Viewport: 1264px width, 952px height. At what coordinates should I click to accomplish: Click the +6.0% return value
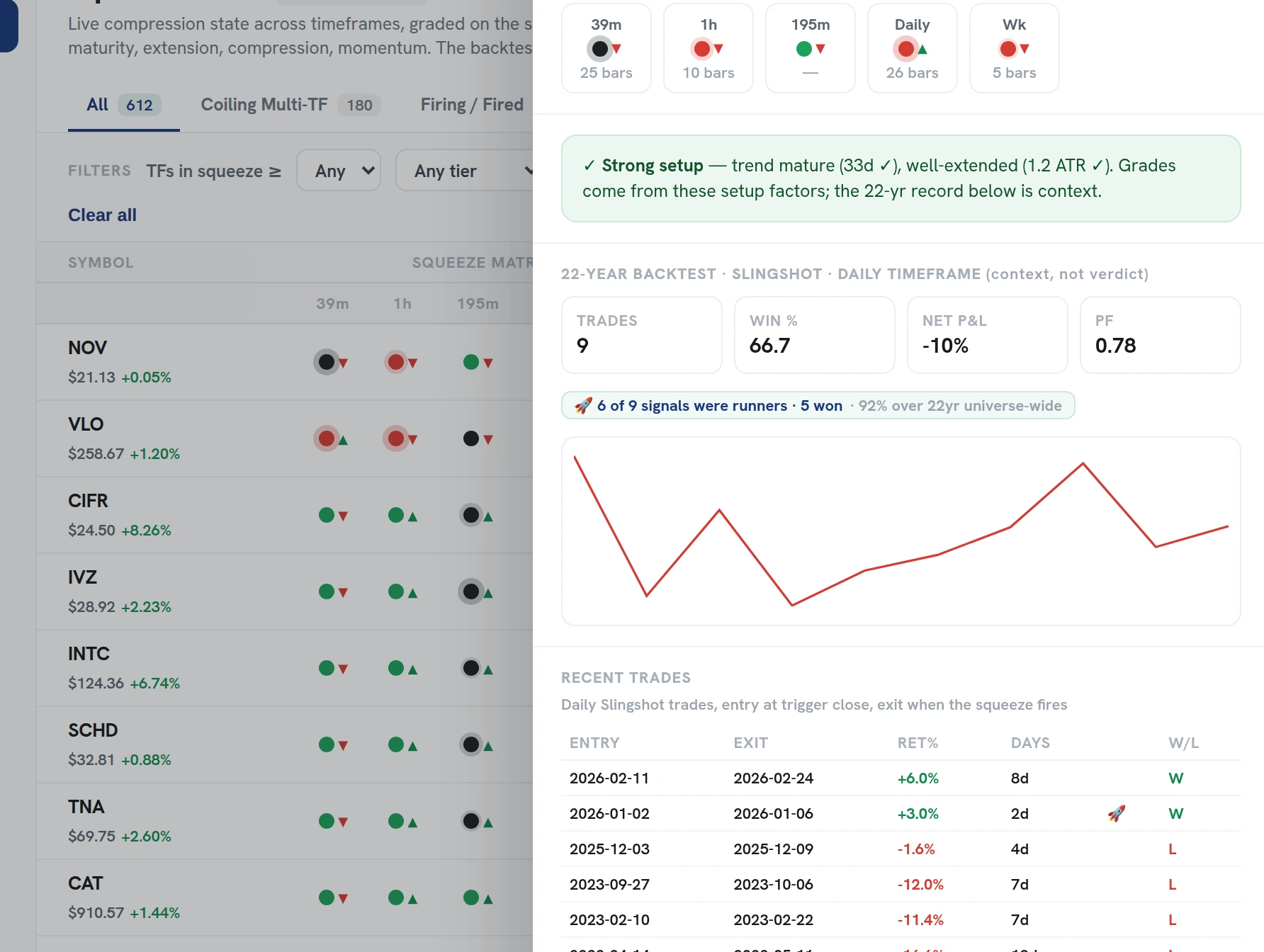coord(918,778)
